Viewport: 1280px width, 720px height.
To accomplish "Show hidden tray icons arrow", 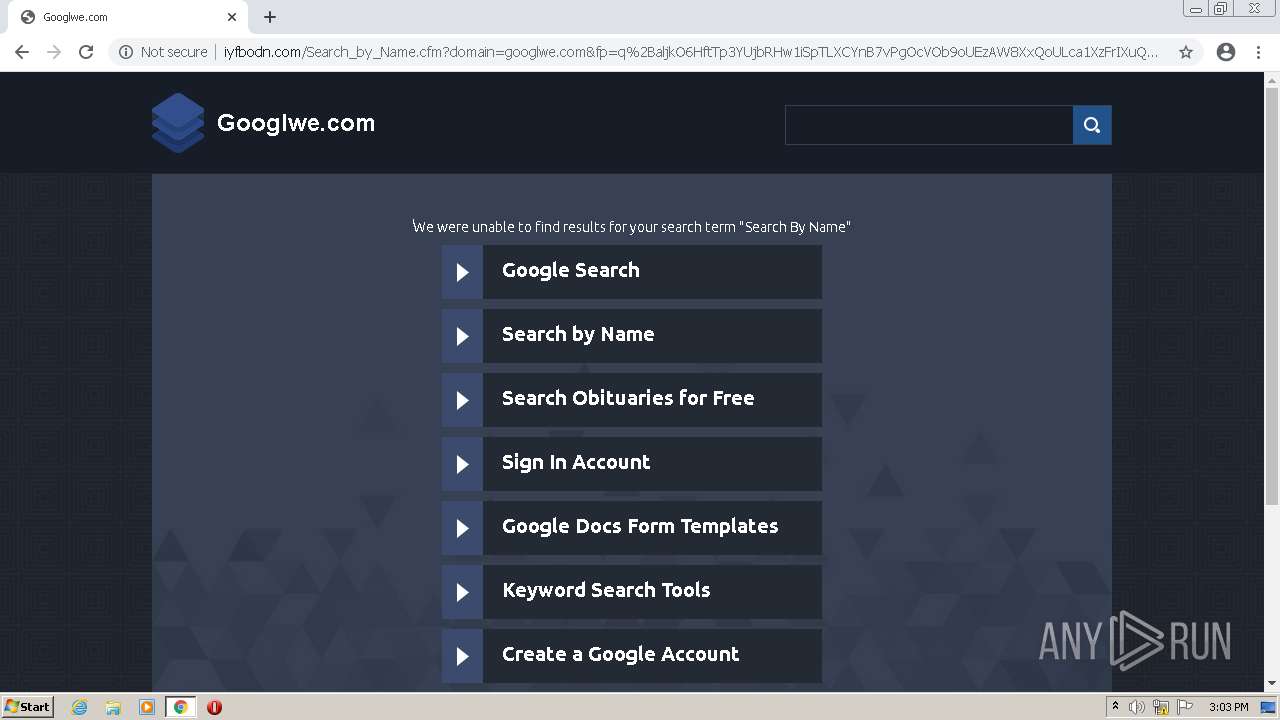I will pos(1116,707).
